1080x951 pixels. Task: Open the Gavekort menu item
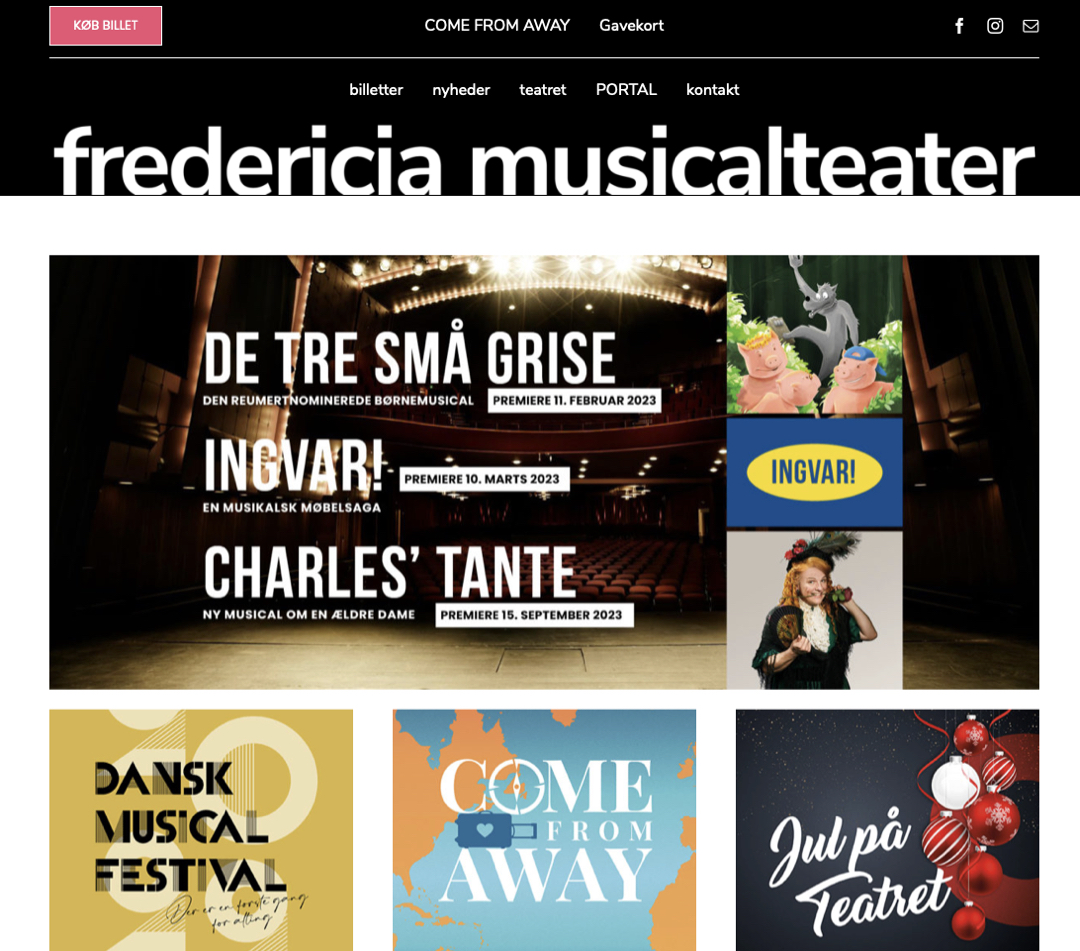point(632,25)
